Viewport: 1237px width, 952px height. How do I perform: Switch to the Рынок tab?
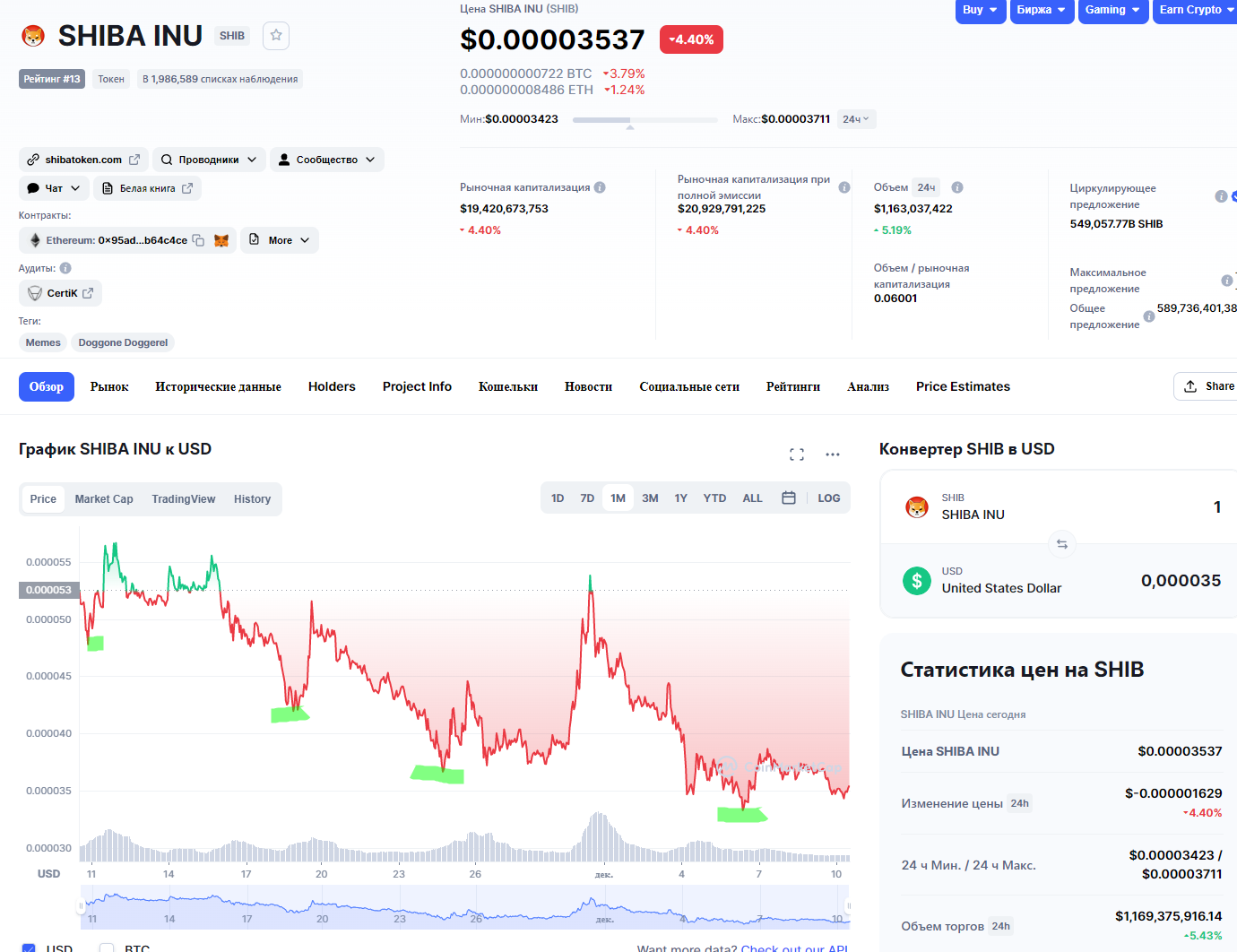coord(109,386)
